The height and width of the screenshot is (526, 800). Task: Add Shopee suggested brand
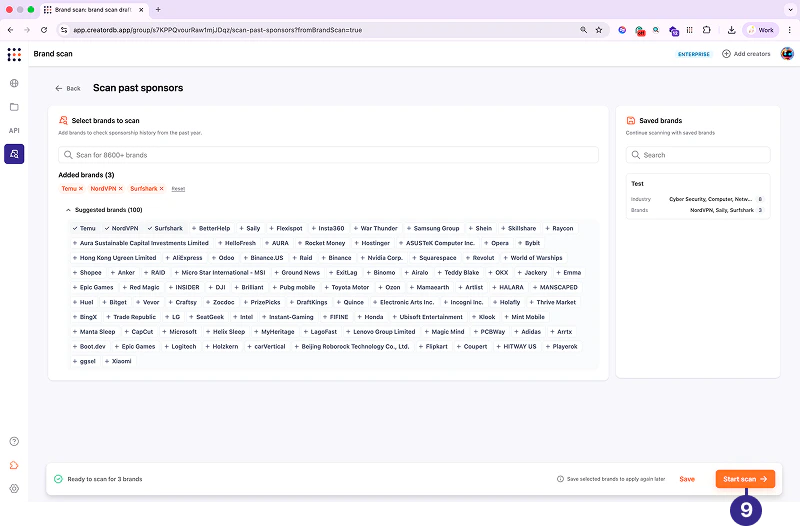[x=87, y=272]
